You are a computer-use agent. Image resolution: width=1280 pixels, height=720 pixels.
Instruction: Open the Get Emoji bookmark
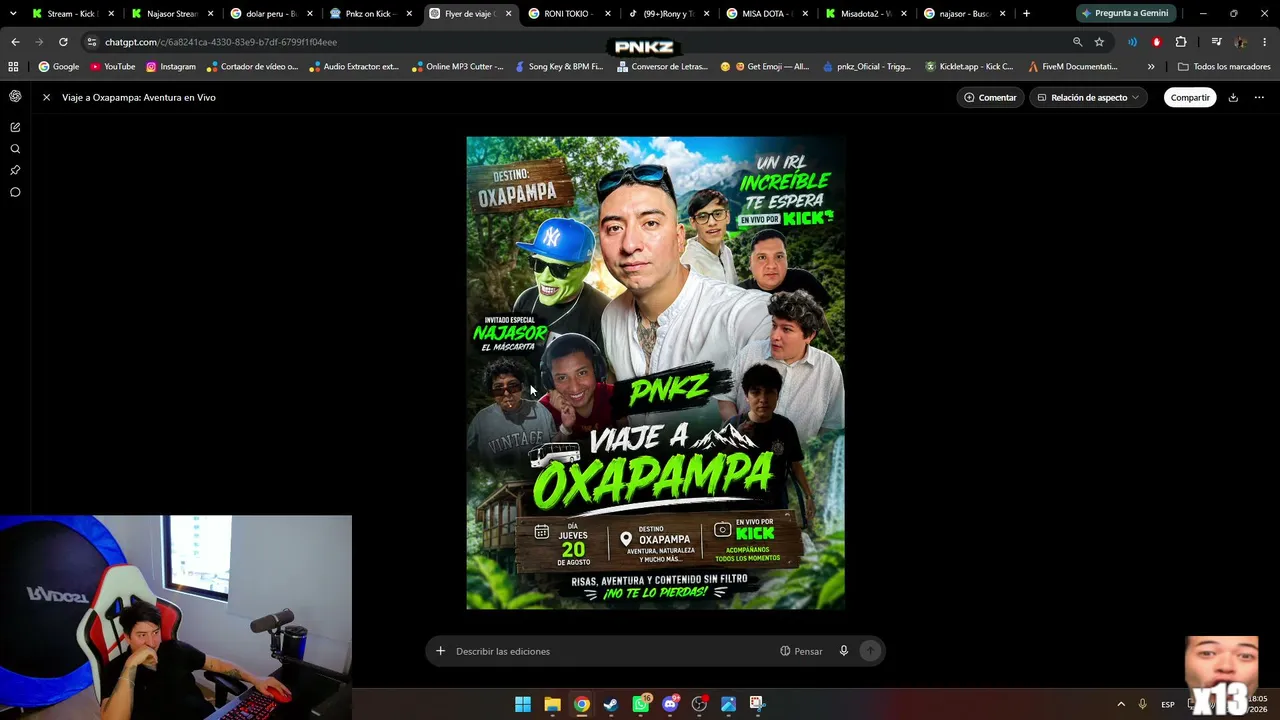pos(765,67)
